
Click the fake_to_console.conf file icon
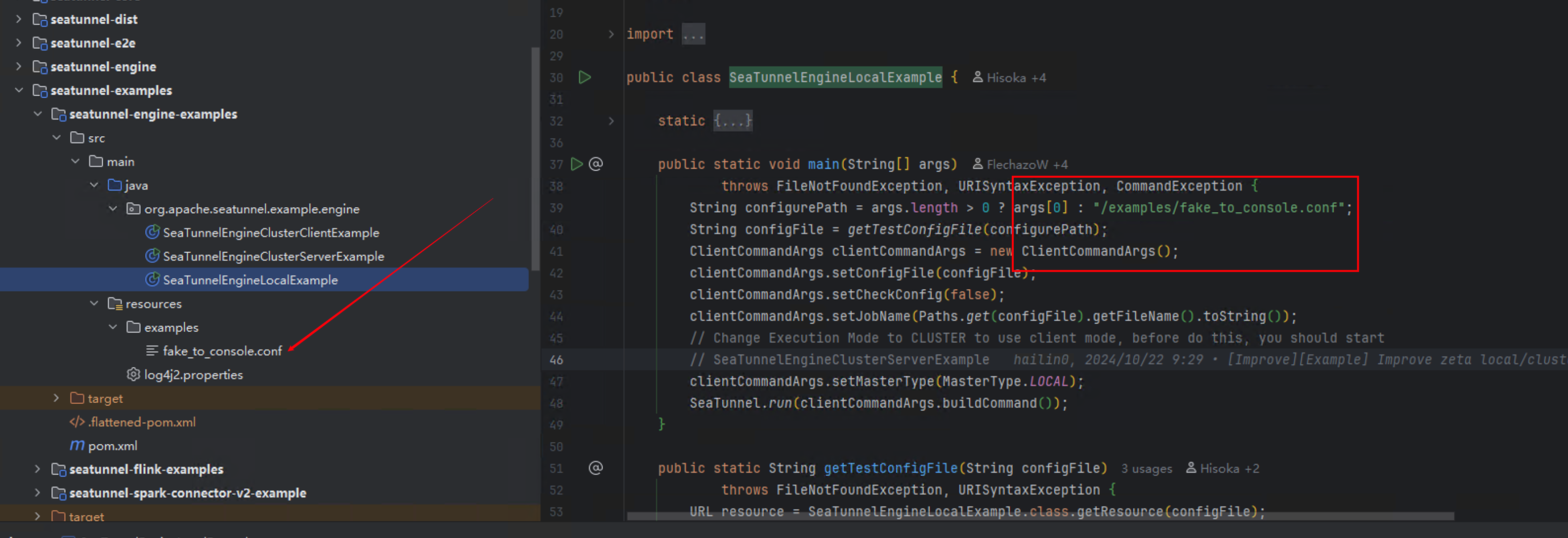click(152, 351)
